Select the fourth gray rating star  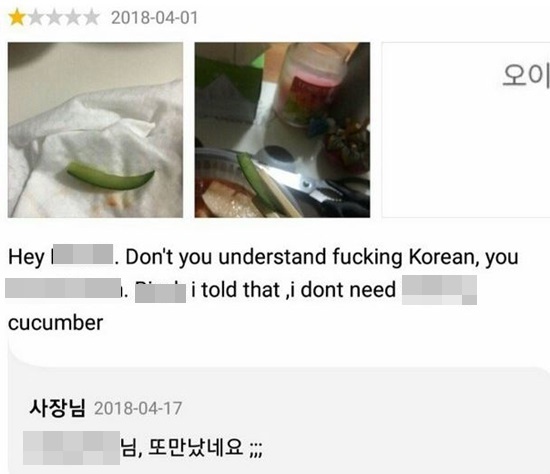73,18
